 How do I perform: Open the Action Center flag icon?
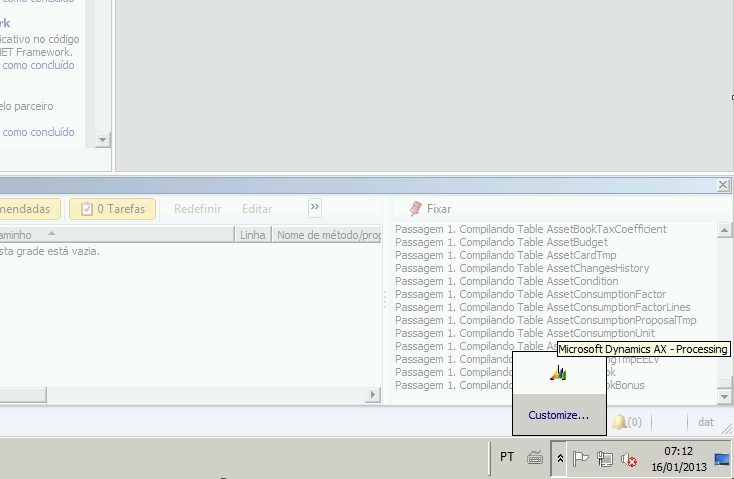tap(580, 458)
